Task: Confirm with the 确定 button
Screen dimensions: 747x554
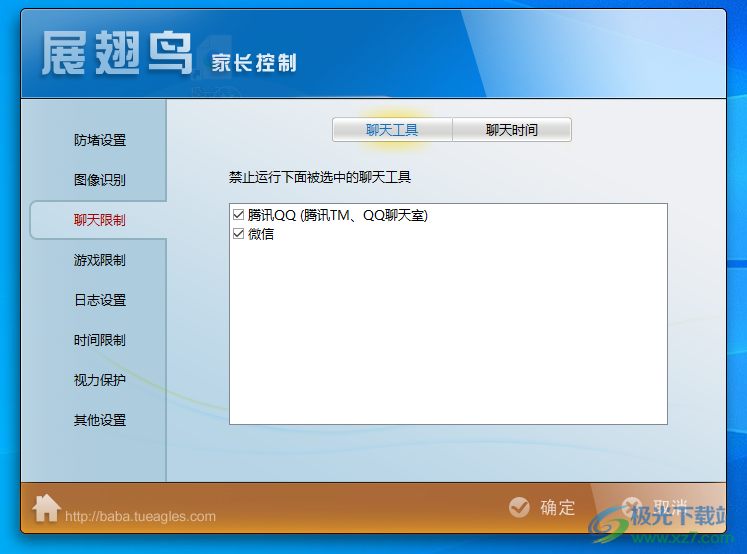Action: pos(542,507)
